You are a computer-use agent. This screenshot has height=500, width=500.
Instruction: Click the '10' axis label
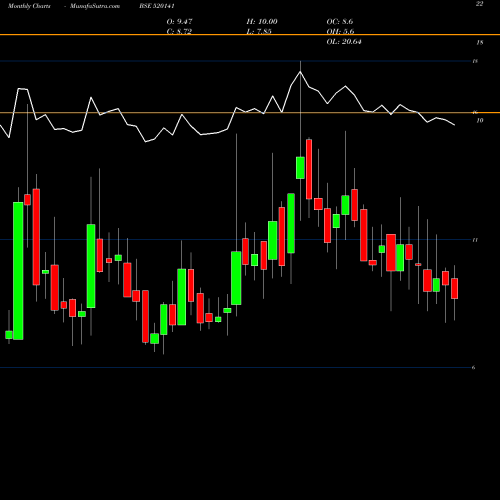[479, 121]
